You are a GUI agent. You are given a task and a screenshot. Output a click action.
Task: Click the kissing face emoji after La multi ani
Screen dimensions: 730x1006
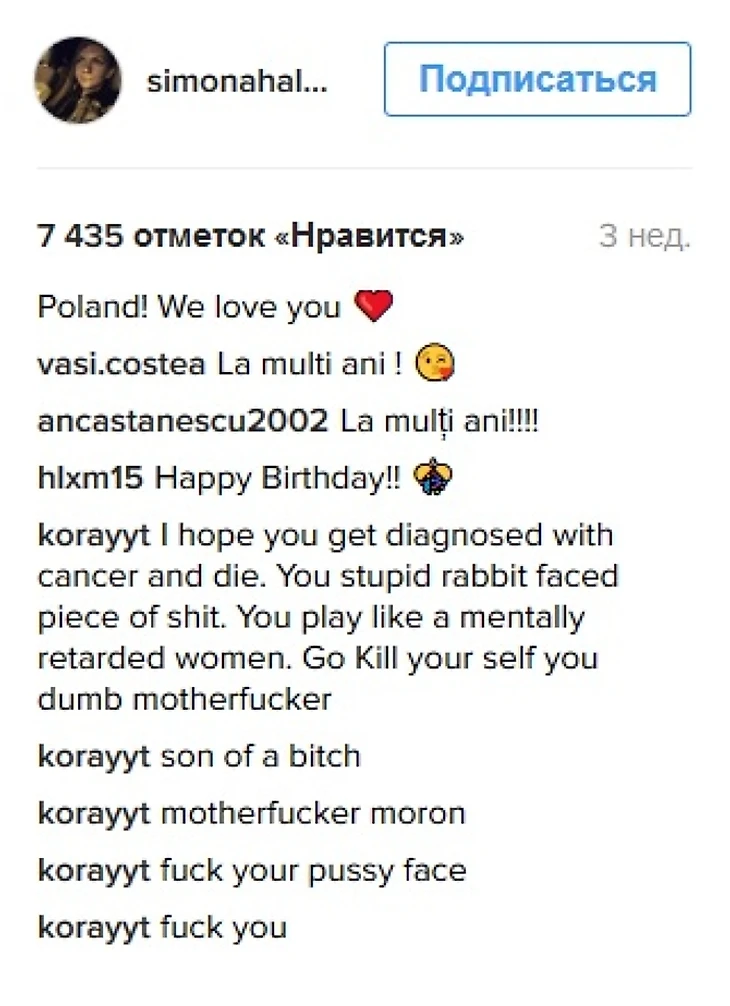coord(435,364)
